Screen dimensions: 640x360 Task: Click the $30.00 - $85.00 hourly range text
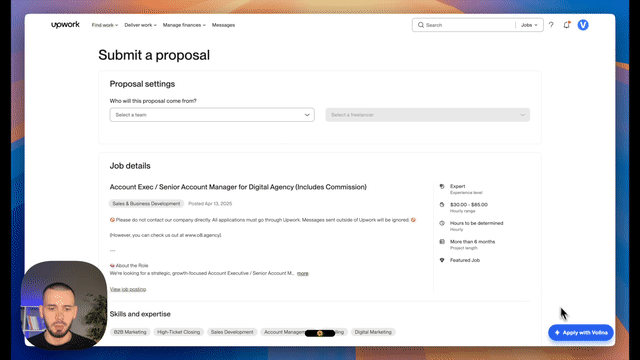[469, 204]
